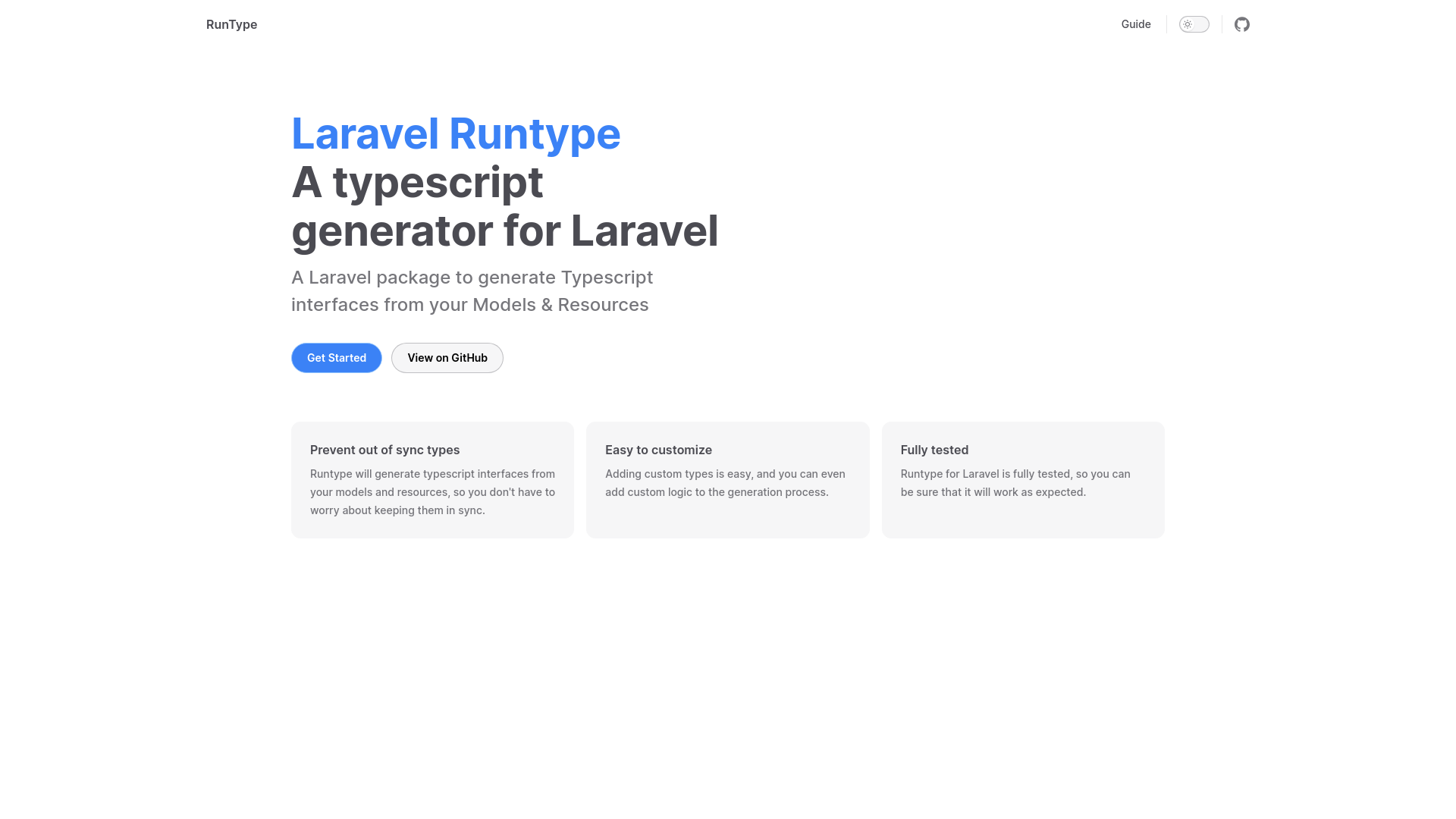Click the description under 'Fully tested'
Screen dimensions: 1456x819
click(x=1015, y=483)
